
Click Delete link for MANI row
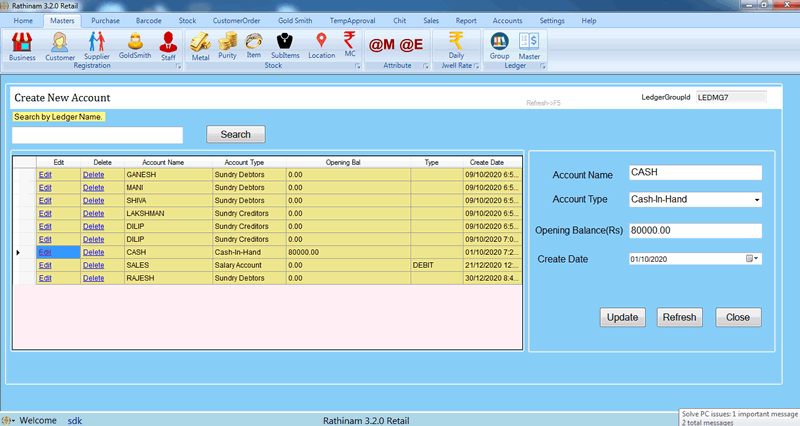[x=93, y=188]
